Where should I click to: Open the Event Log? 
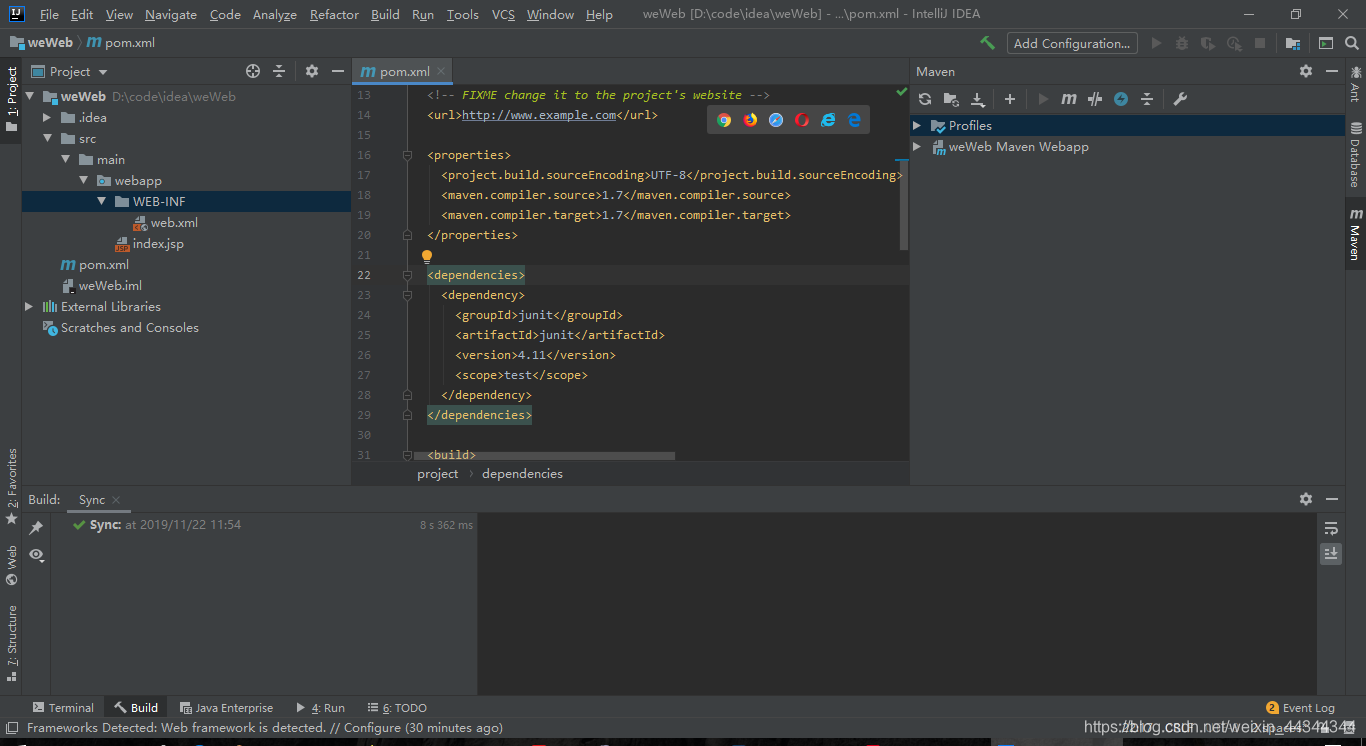click(x=1300, y=707)
